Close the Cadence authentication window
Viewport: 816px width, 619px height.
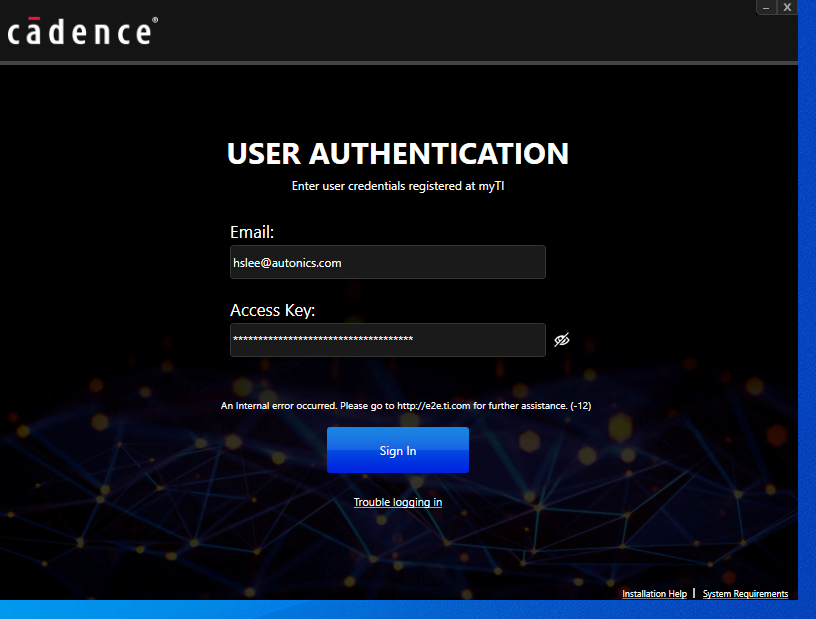(787, 7)
